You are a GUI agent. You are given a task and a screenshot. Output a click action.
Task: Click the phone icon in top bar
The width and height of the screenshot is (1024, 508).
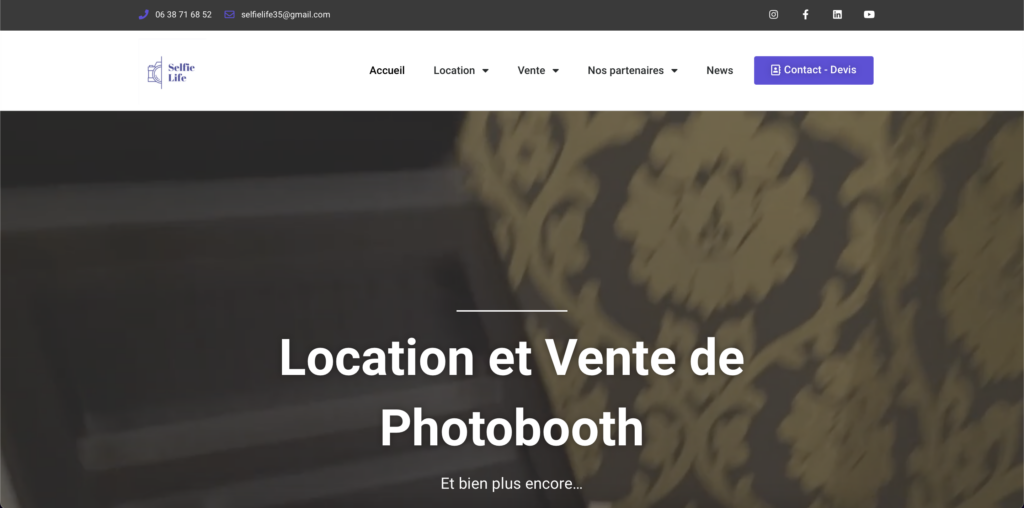coord(144,14)
